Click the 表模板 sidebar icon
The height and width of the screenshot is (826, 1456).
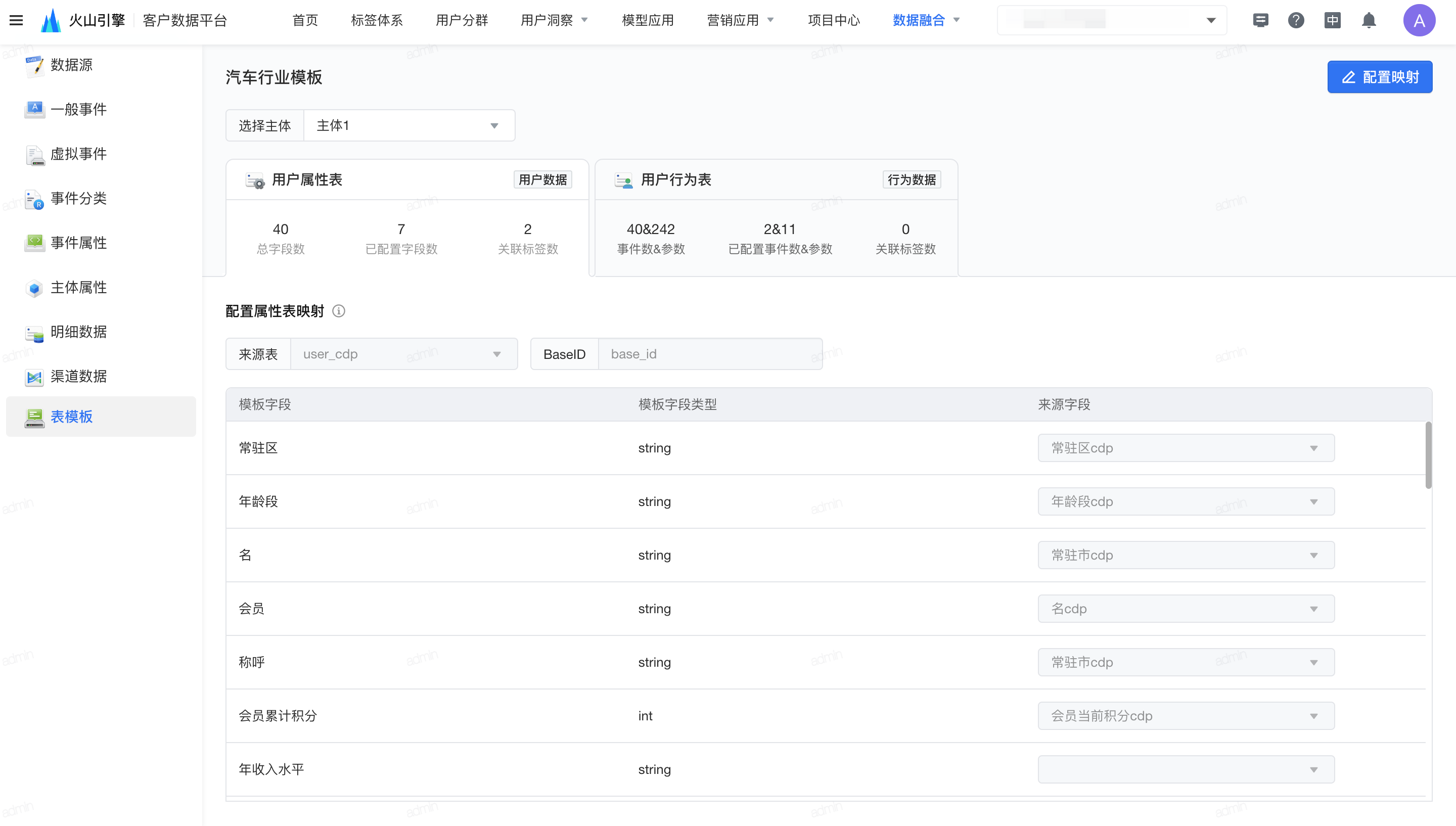tap(34, 418)
